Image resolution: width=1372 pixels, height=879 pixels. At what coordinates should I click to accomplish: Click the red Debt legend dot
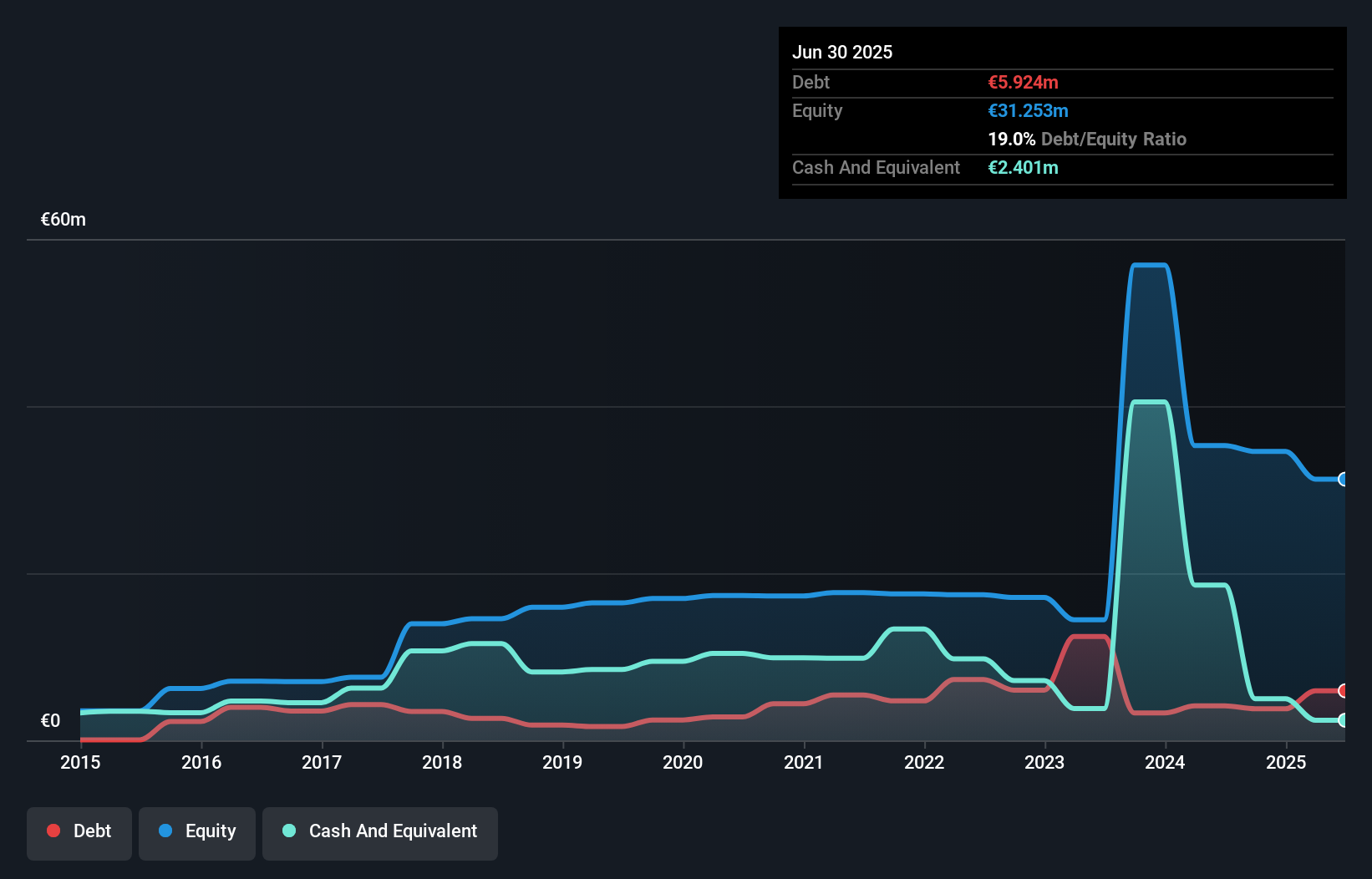[x=53, y=831]
